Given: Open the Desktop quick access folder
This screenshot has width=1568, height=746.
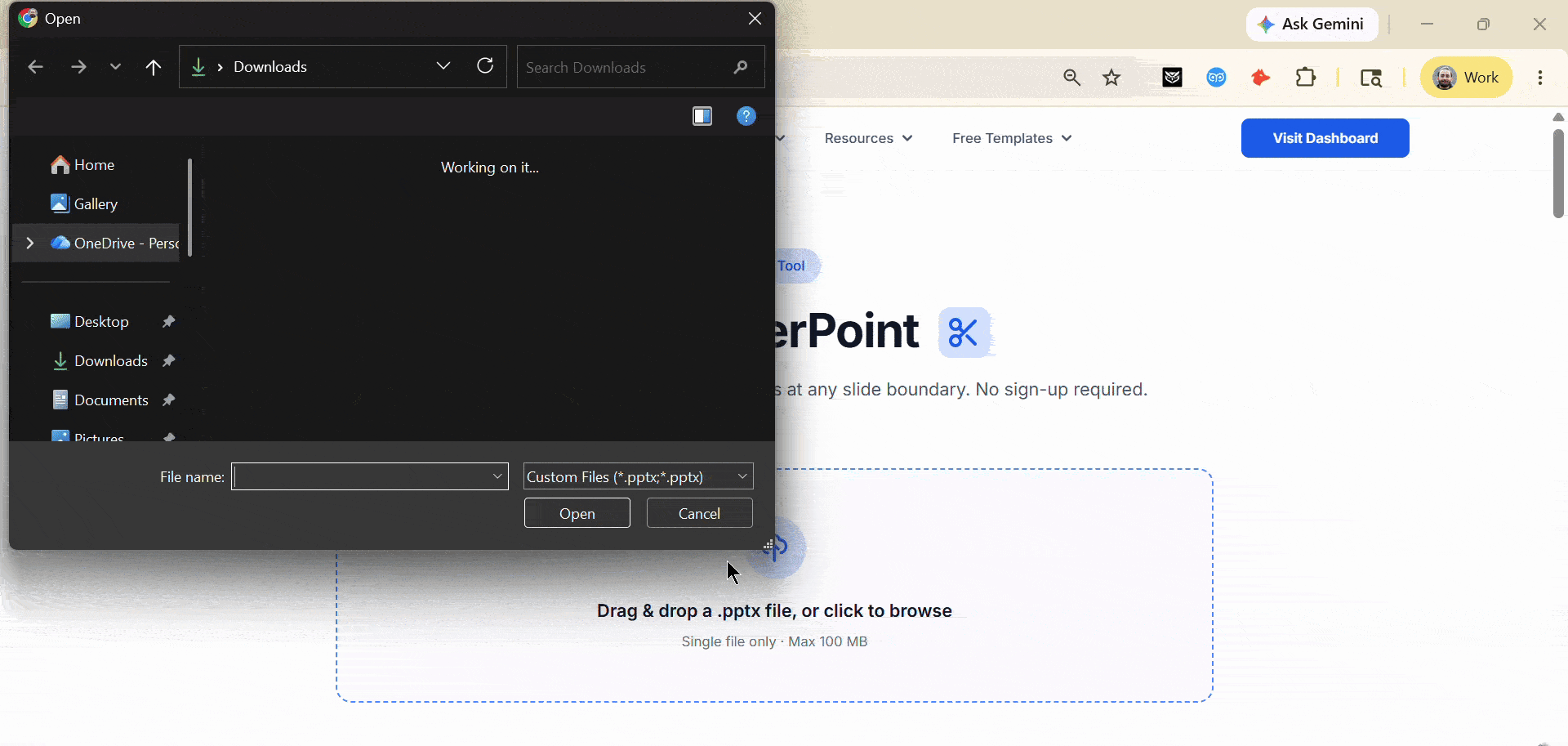Looking at the screenshot, I should (x=101, y=322).
